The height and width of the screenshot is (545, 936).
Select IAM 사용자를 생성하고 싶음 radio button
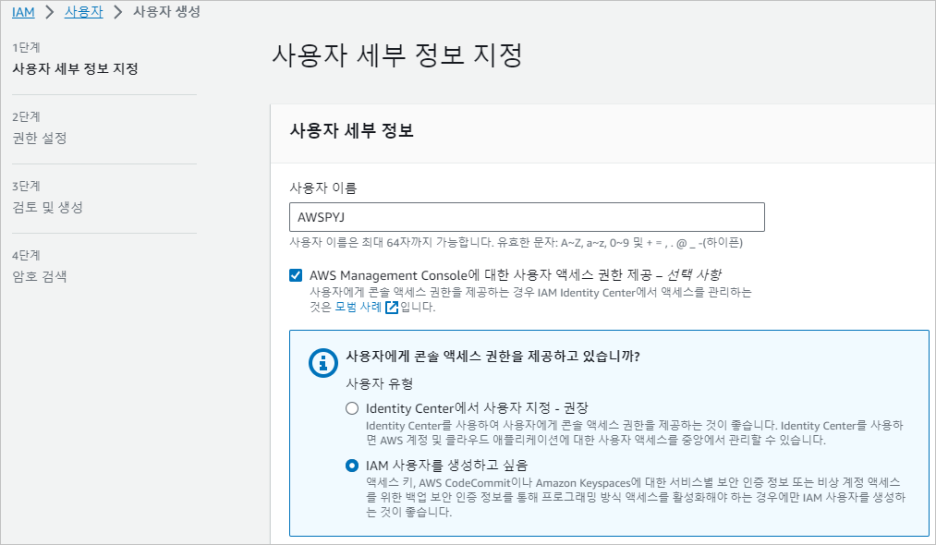coord(352,466)
